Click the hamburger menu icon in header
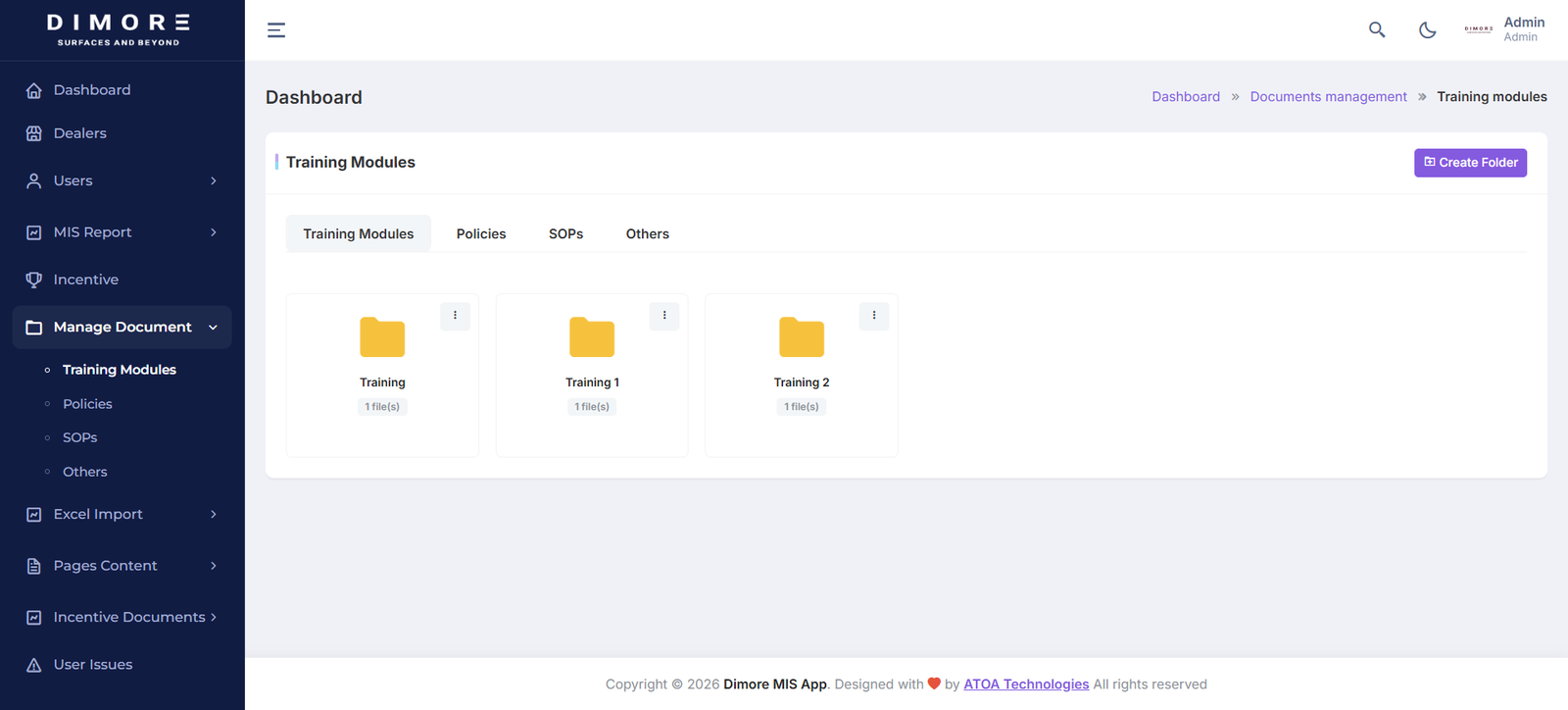 coord(276,30)
